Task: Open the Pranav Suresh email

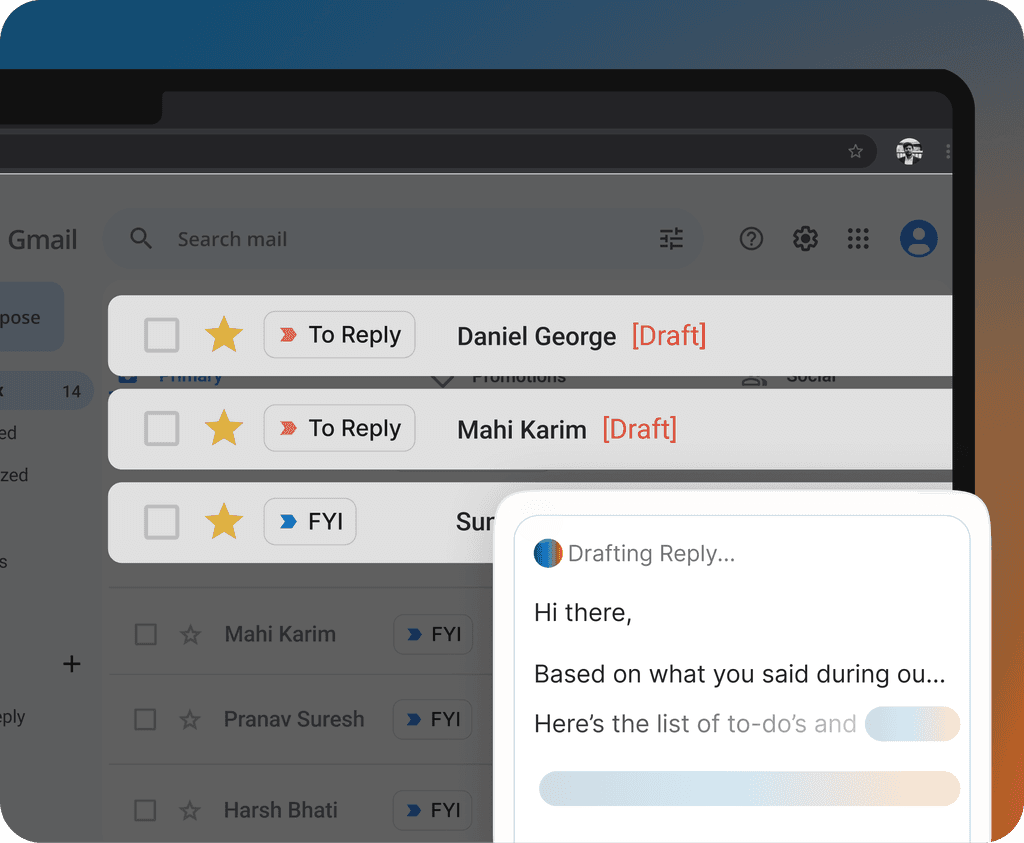Action: [294, 720]
